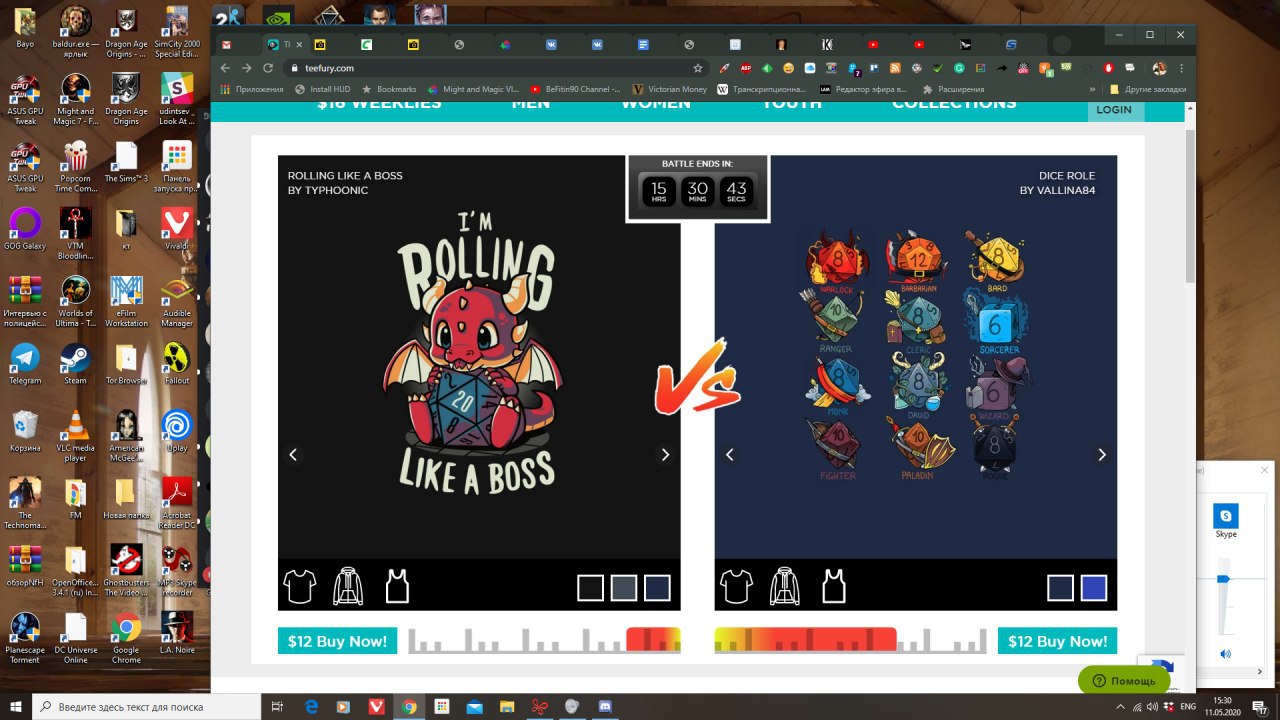
Task: Open the Windows notification center
Action: pos(1260,706)
